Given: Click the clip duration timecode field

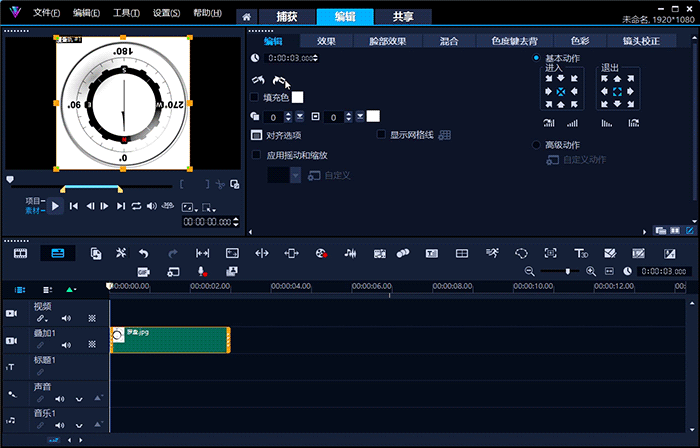Looking at the screenshot, I should tap(292, 58).
